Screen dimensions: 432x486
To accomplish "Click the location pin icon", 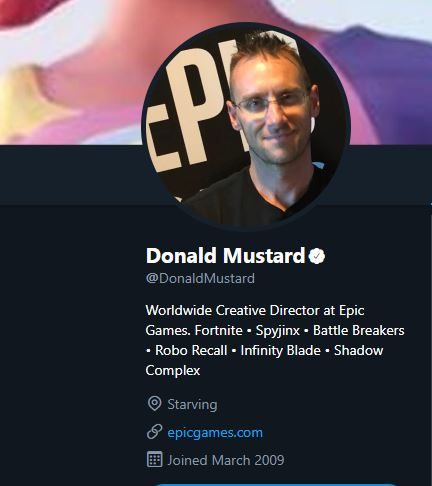I will [154, 404].
